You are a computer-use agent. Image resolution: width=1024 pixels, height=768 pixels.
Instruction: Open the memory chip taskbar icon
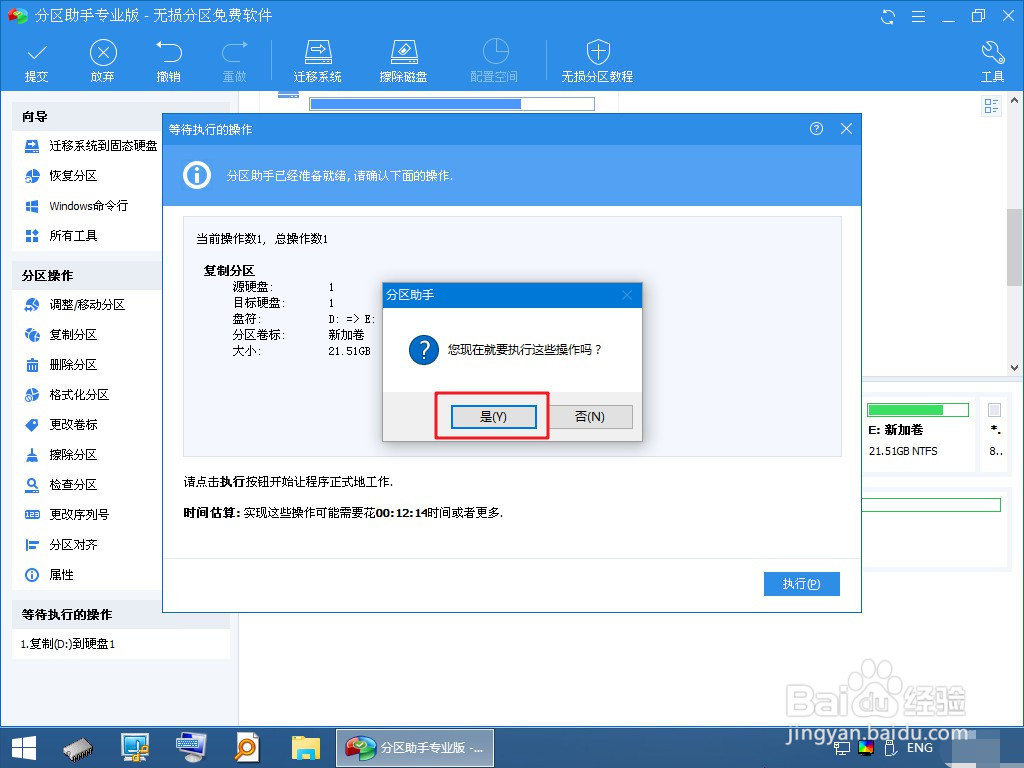click(78, 748)
